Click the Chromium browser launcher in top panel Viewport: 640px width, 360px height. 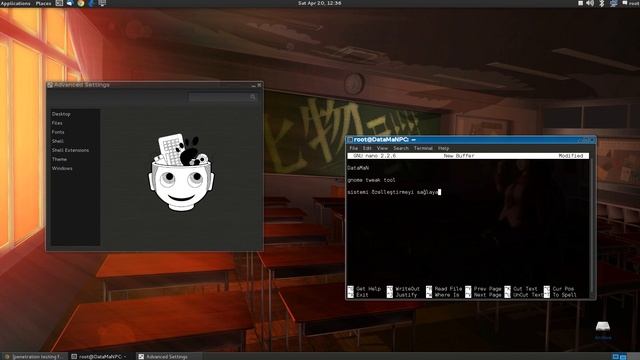[x=81, y=3]
